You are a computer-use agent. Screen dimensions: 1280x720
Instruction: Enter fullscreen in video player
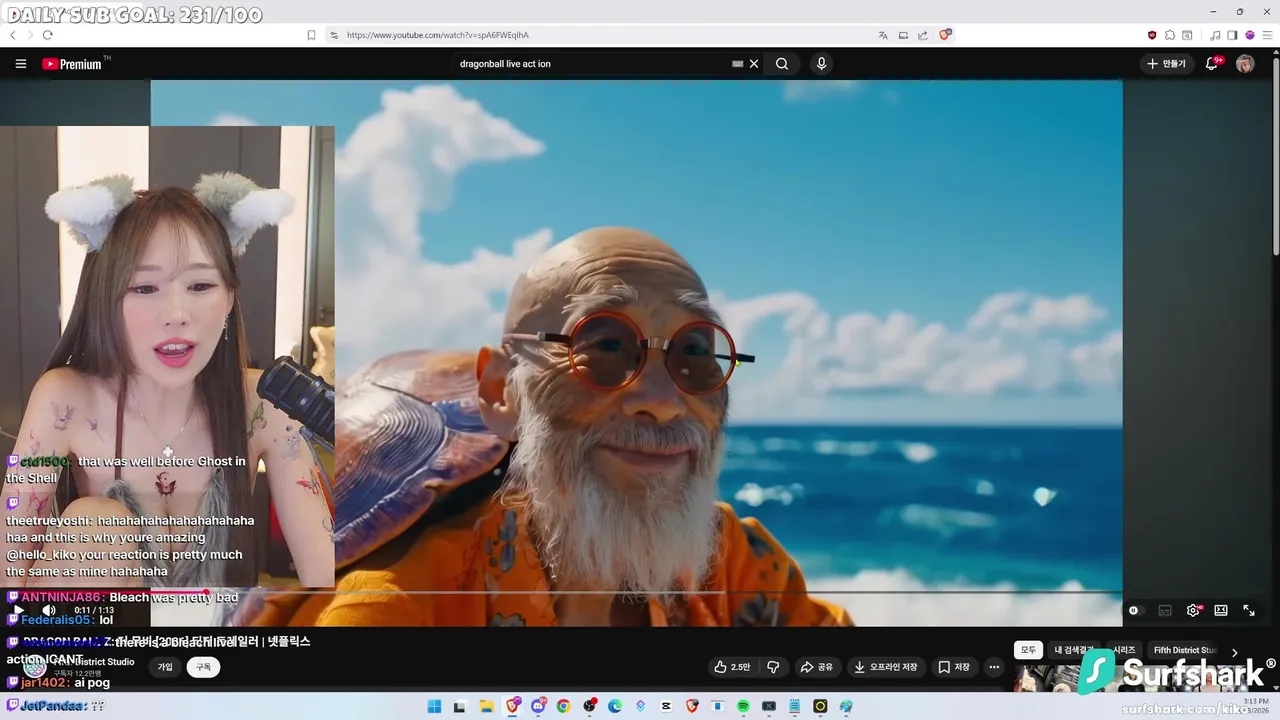[1249, 610]
